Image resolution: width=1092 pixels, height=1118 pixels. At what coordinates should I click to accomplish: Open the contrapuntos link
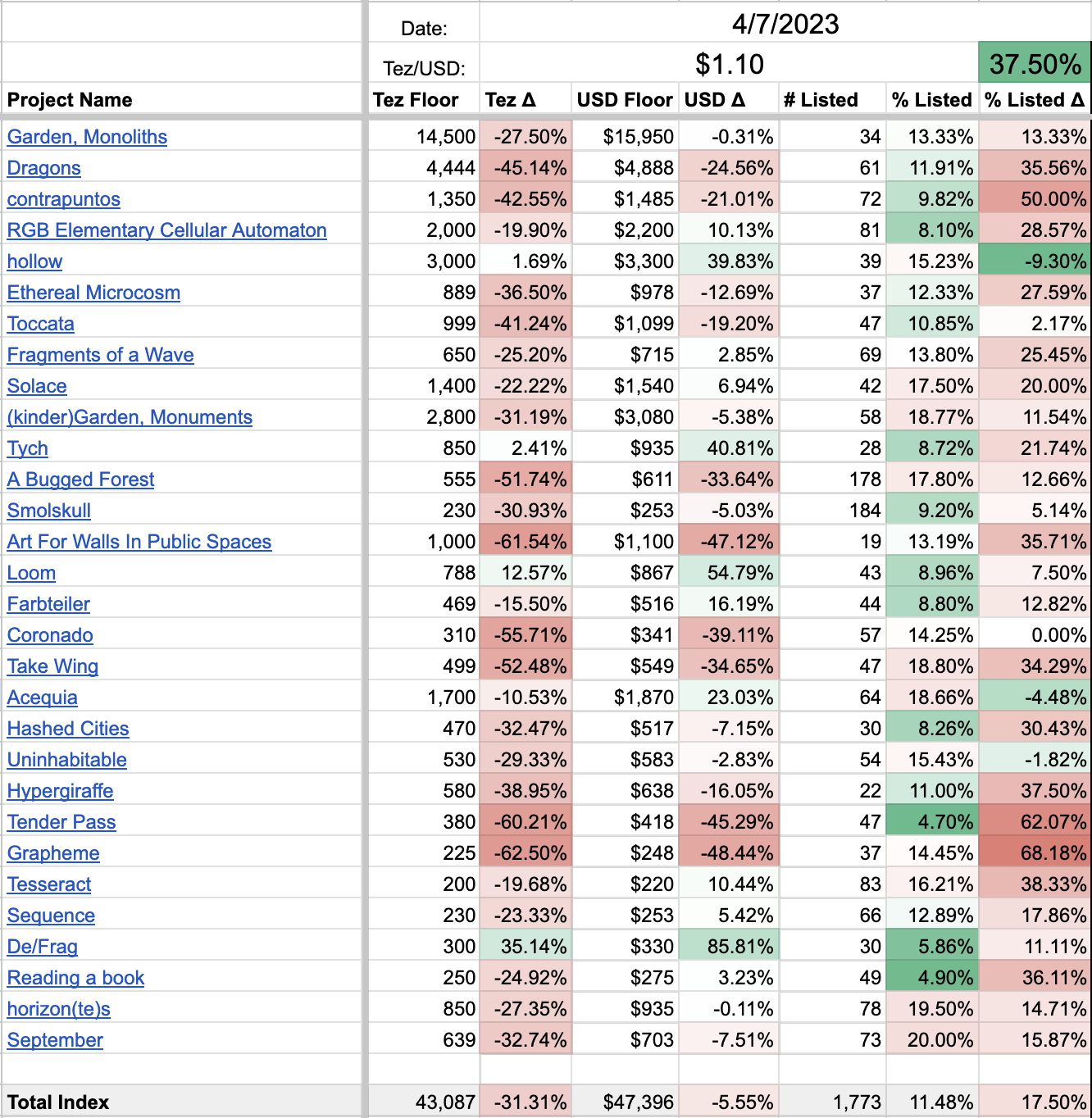[64, 199]
